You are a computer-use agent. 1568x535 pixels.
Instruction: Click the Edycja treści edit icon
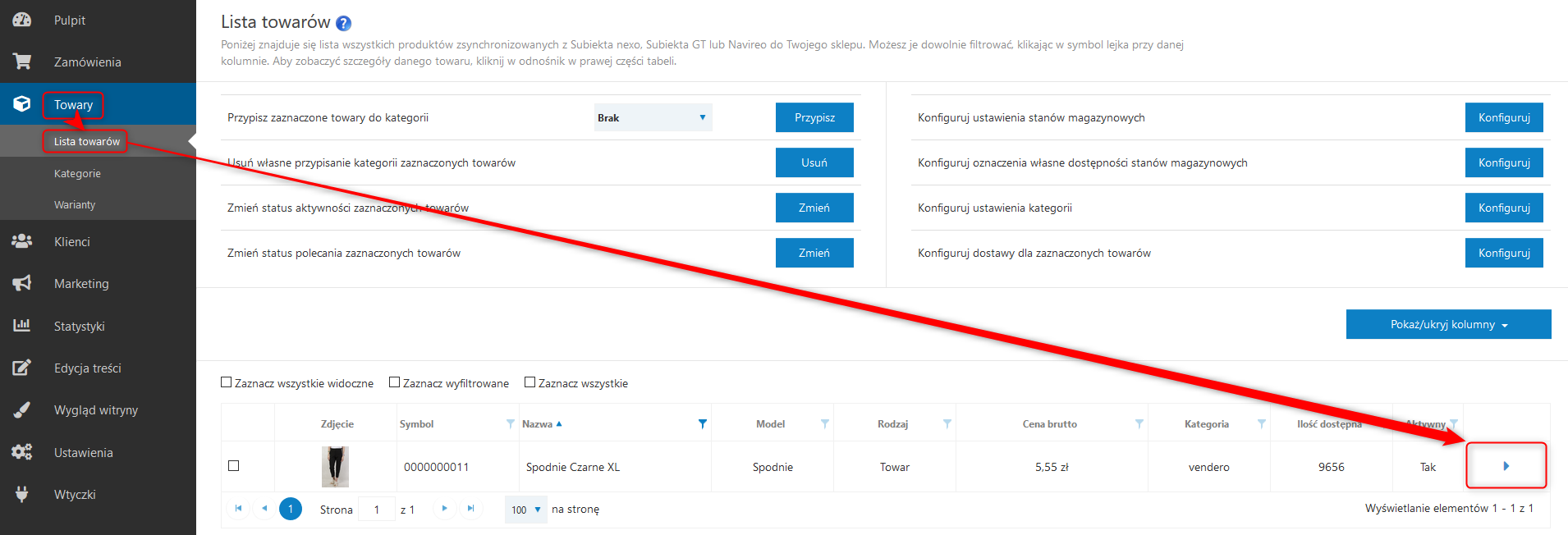click(22, 368)
